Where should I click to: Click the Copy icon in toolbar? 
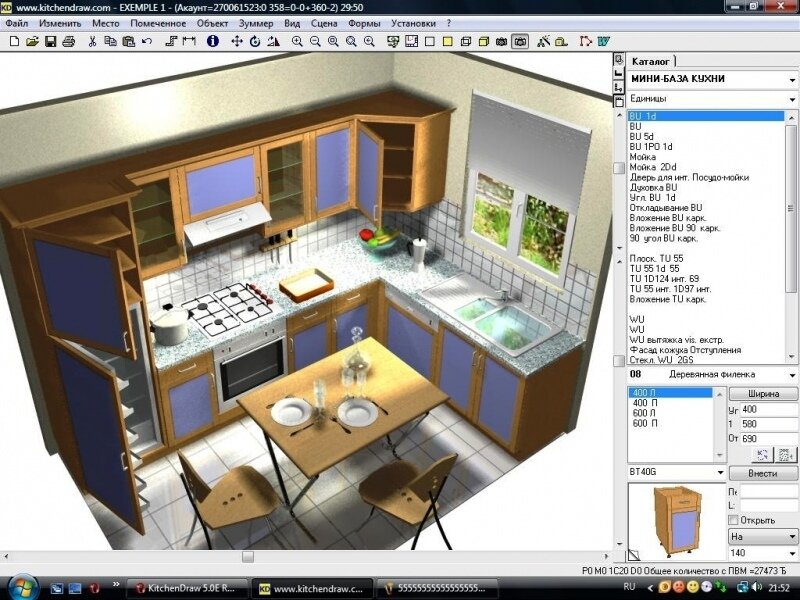tap(110, 42)
